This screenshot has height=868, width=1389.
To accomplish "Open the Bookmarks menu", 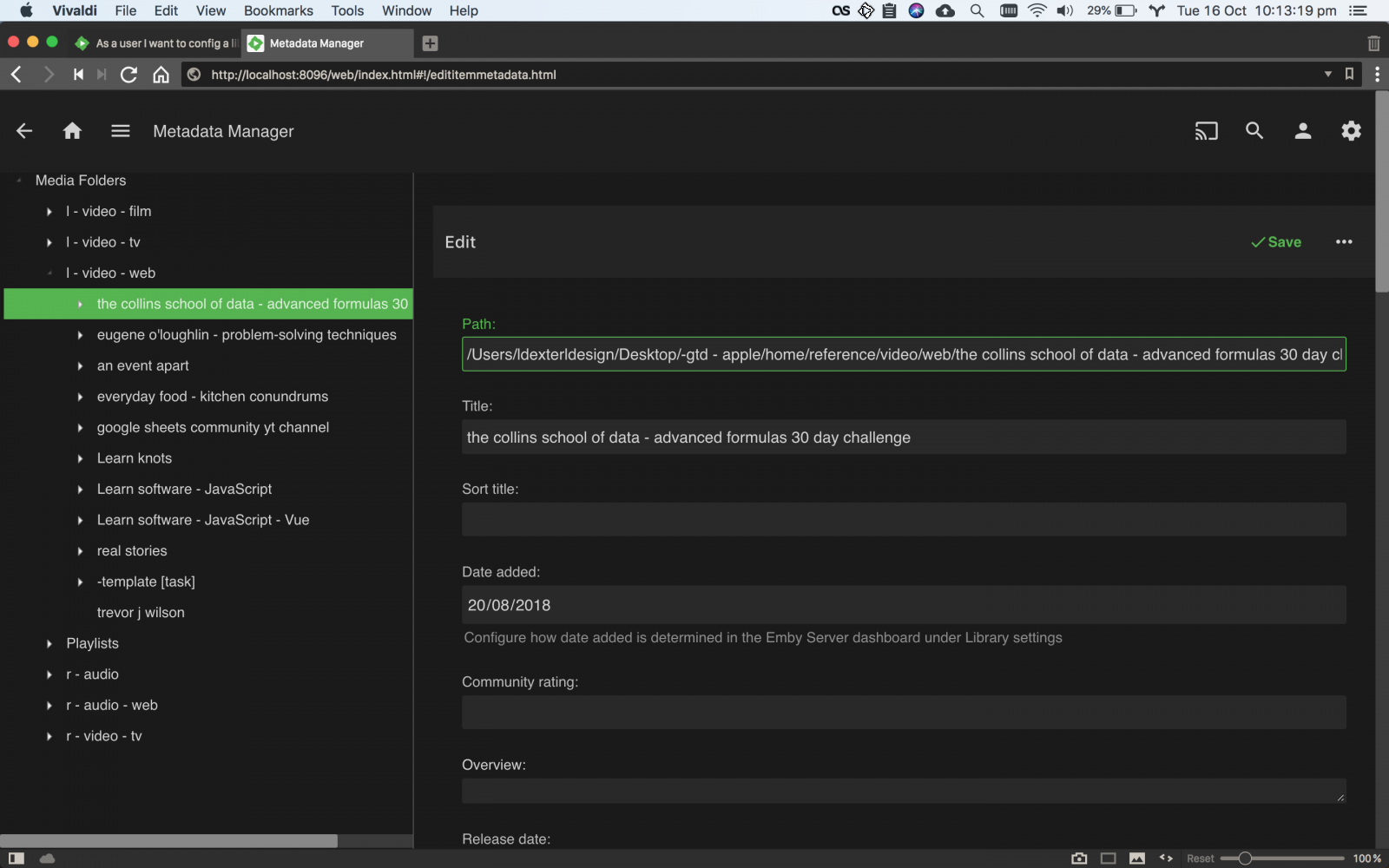I will [x=278, y=10].
